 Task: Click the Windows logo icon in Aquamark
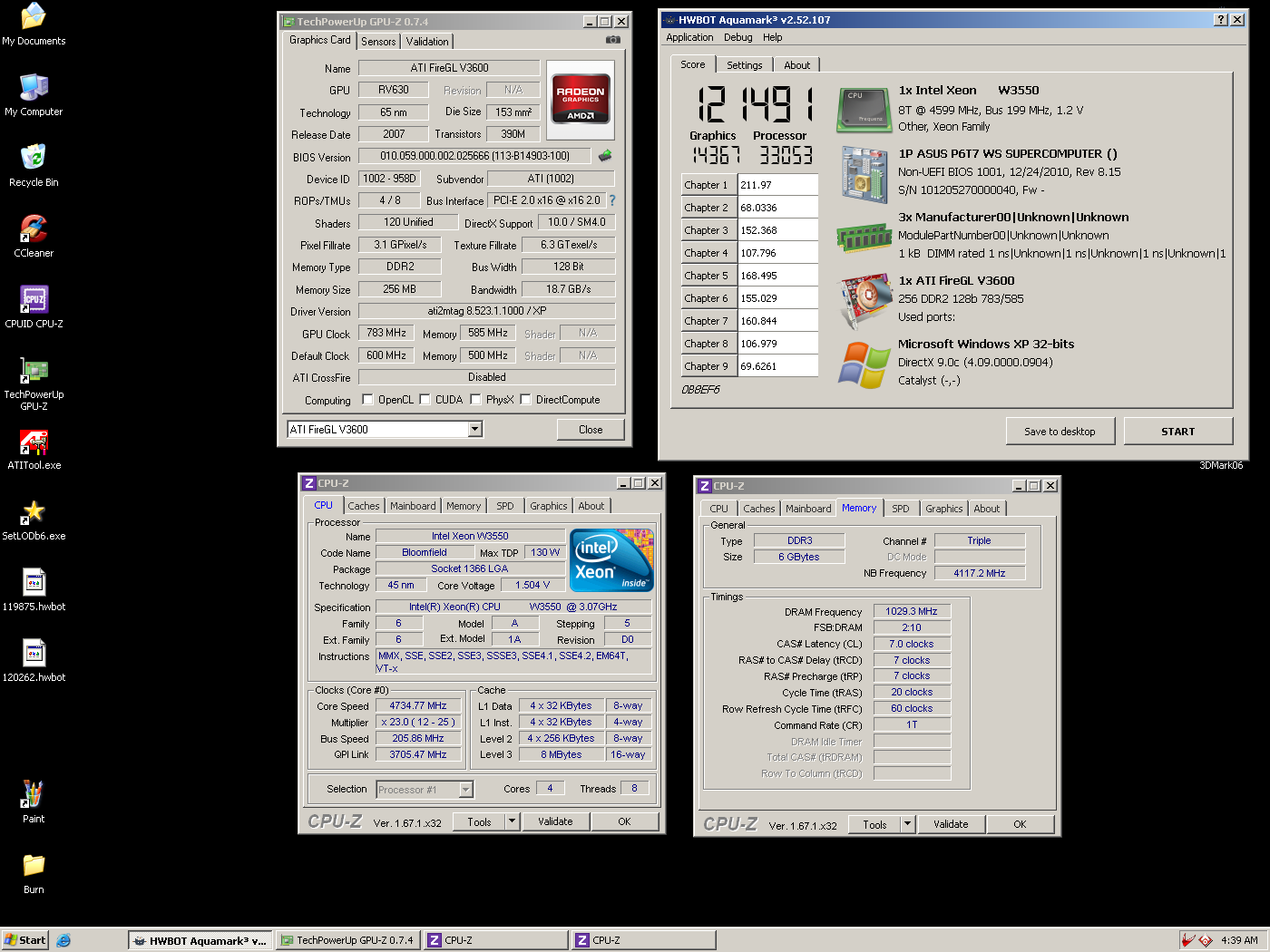point(865,364)
